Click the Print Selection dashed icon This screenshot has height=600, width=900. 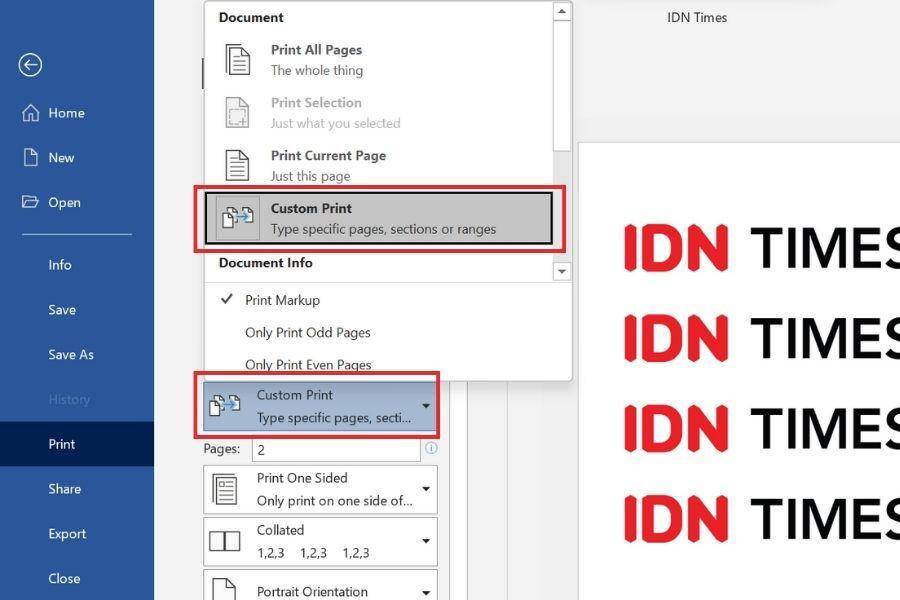(x=238, y=113)
